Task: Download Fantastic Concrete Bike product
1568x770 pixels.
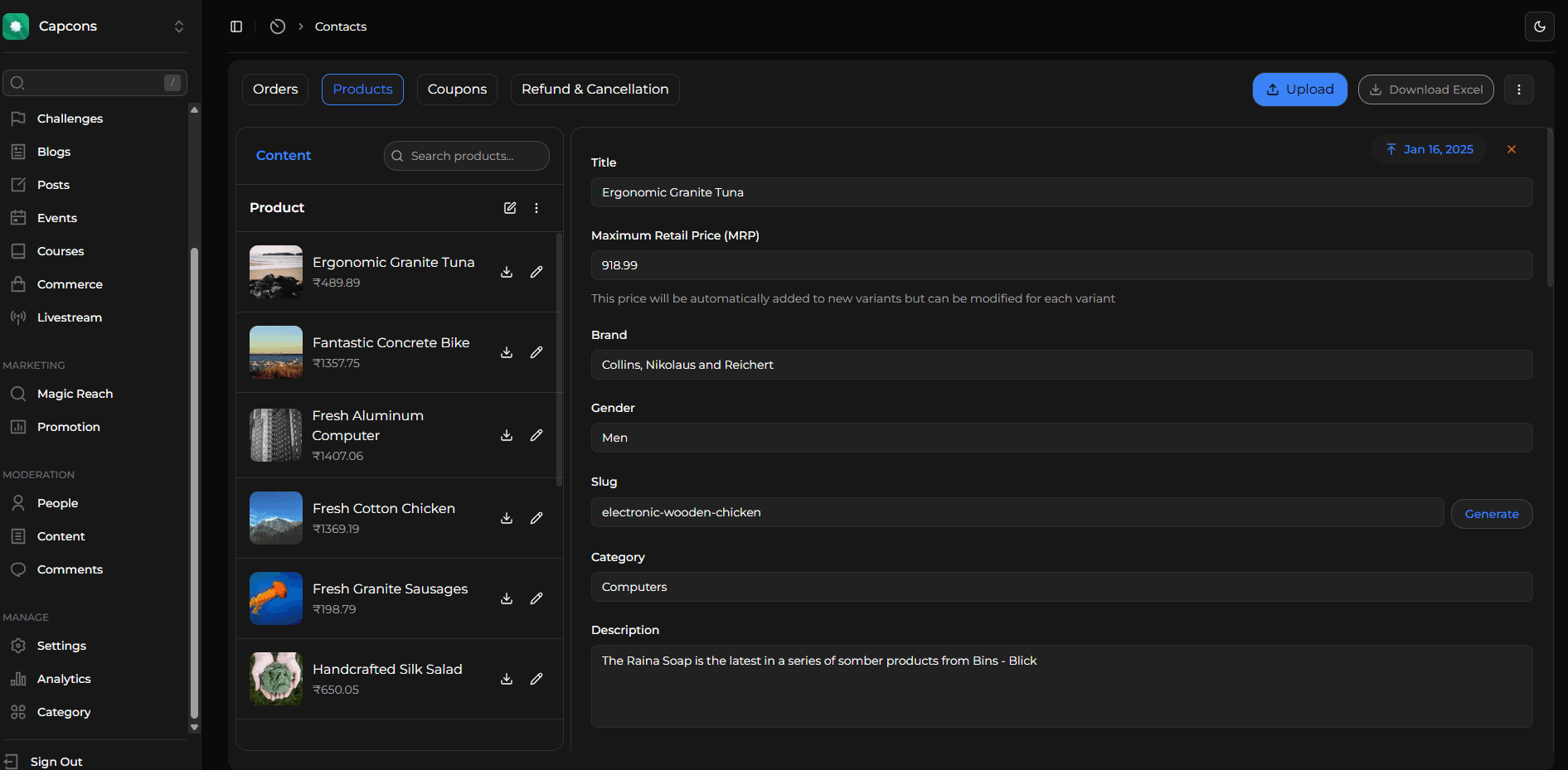Action: point(507,352)
